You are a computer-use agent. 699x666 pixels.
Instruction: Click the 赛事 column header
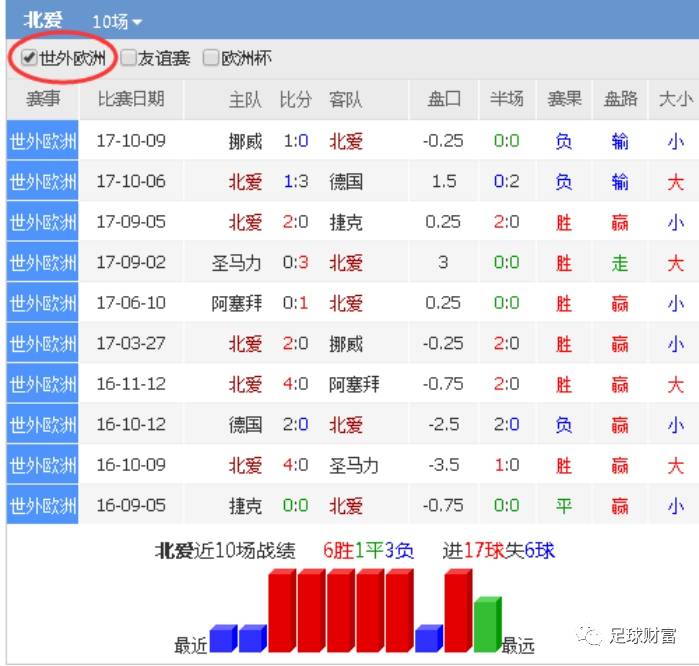tap(43, 99)
